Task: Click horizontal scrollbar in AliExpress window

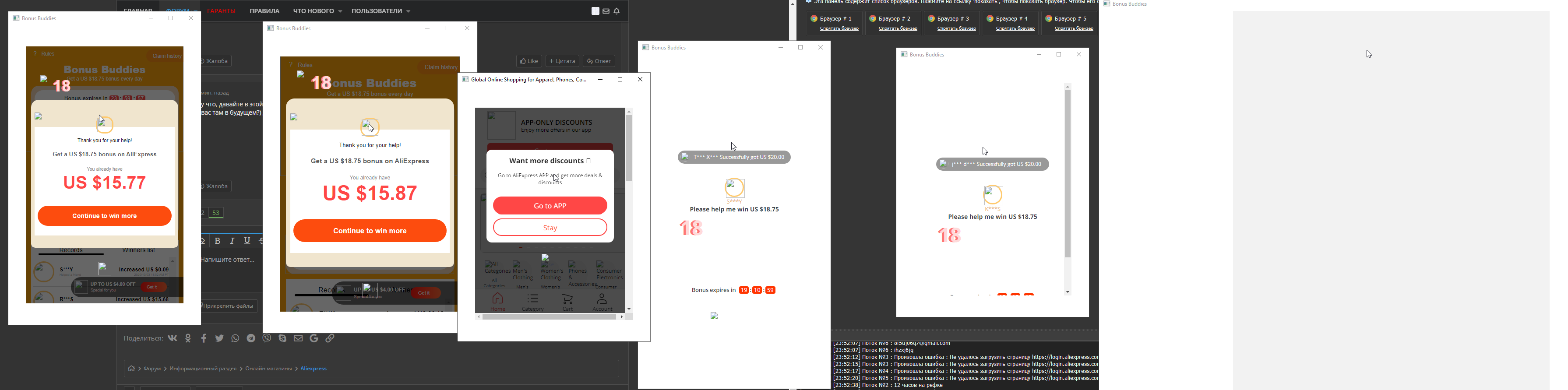Action: click(x=550, y=317)
